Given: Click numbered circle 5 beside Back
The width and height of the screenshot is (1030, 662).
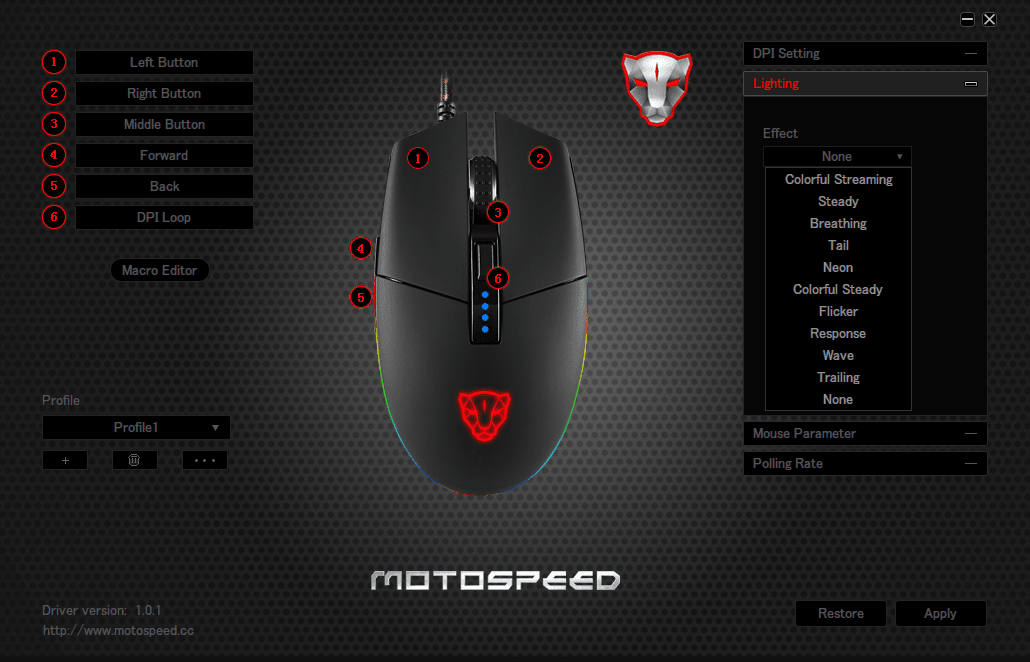Looking at the screenshot, I should (54, 187).
